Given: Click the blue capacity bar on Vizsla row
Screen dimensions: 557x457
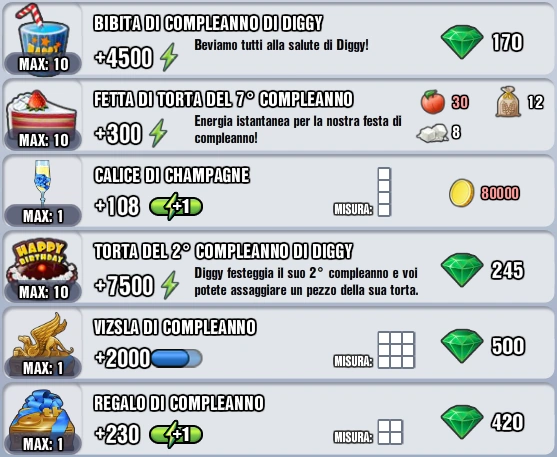Looking at the screenshot, I should tap(177, 358).
